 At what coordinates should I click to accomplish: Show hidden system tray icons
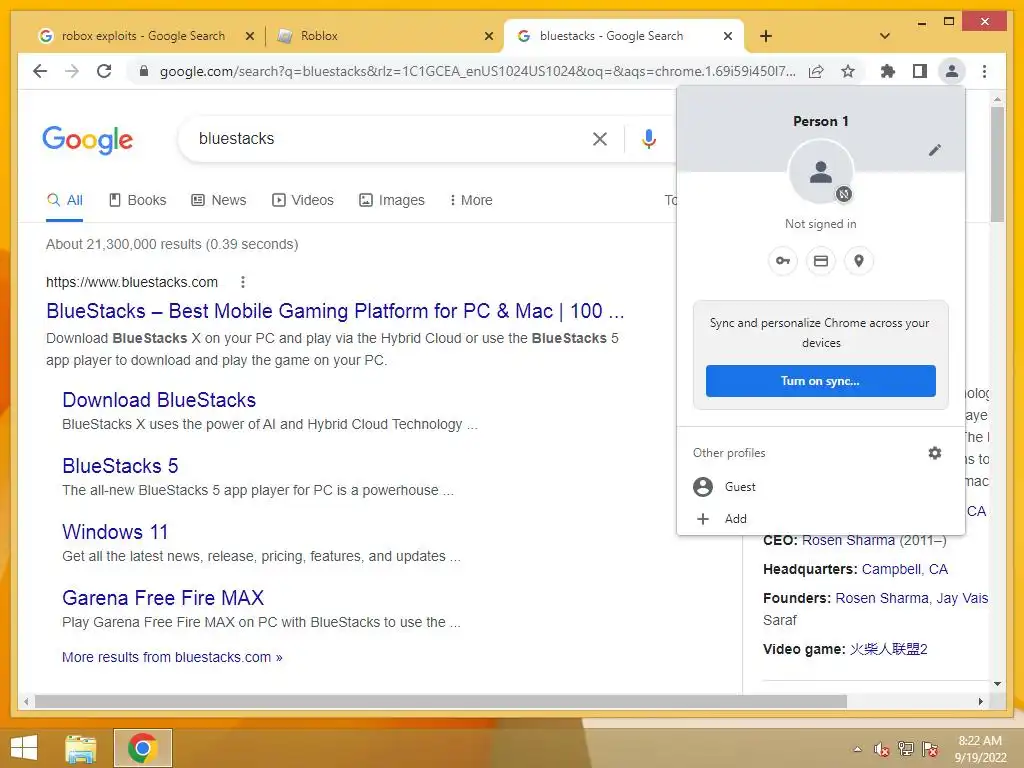pyautogui.click(x=857, y=749)
